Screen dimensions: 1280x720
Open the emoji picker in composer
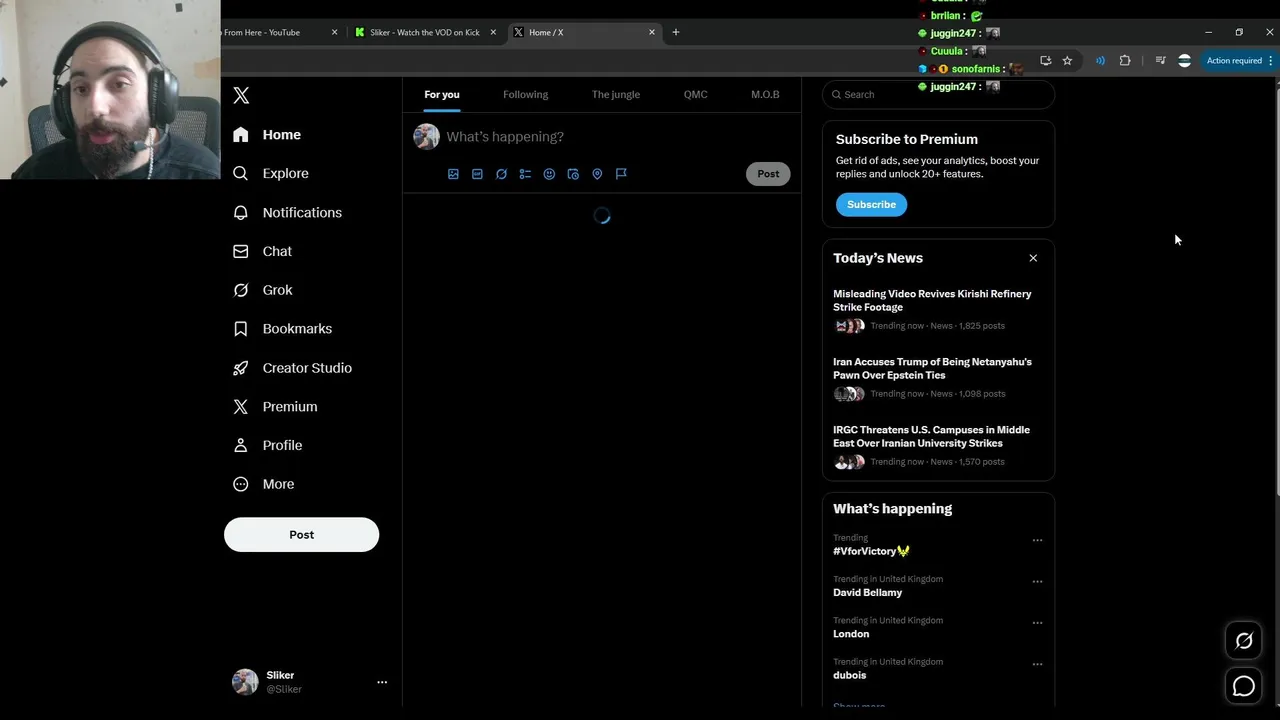pos(549,174)
